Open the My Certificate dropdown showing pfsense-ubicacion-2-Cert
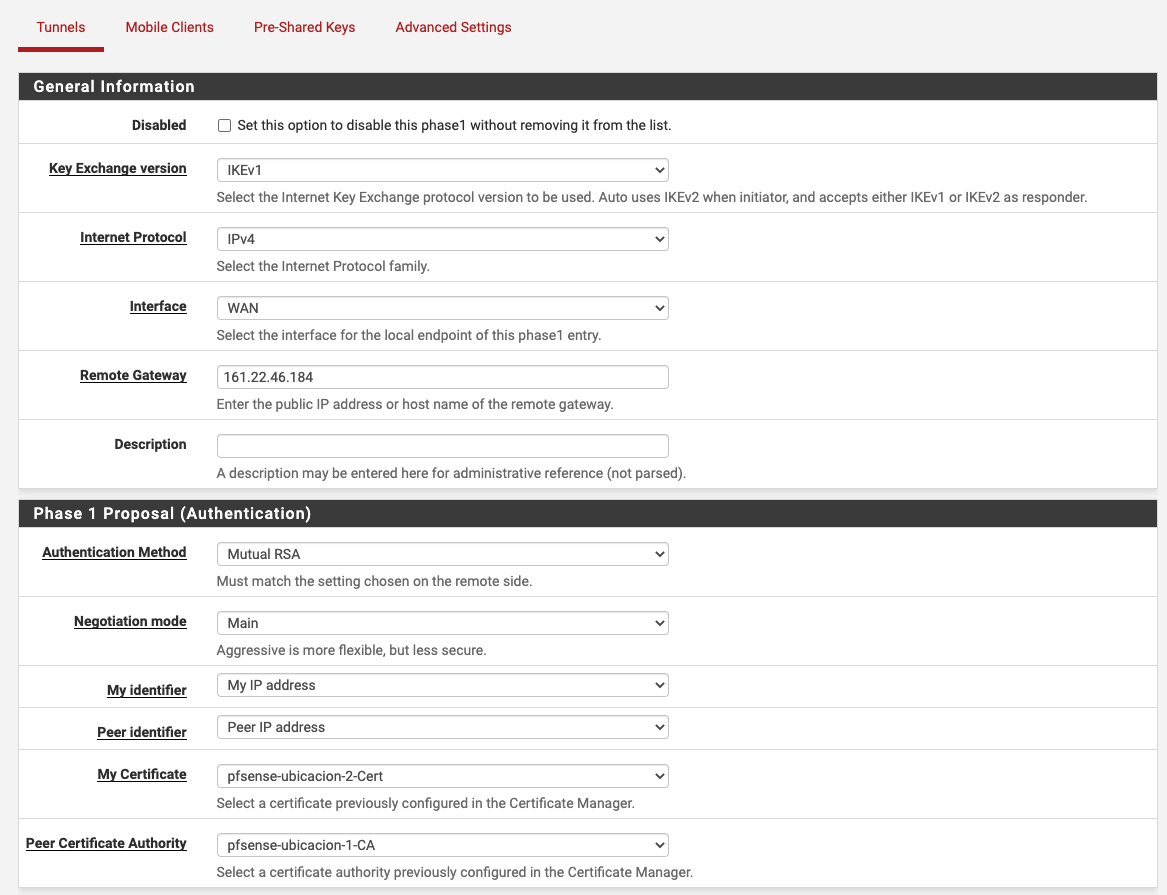 point(443,776)
